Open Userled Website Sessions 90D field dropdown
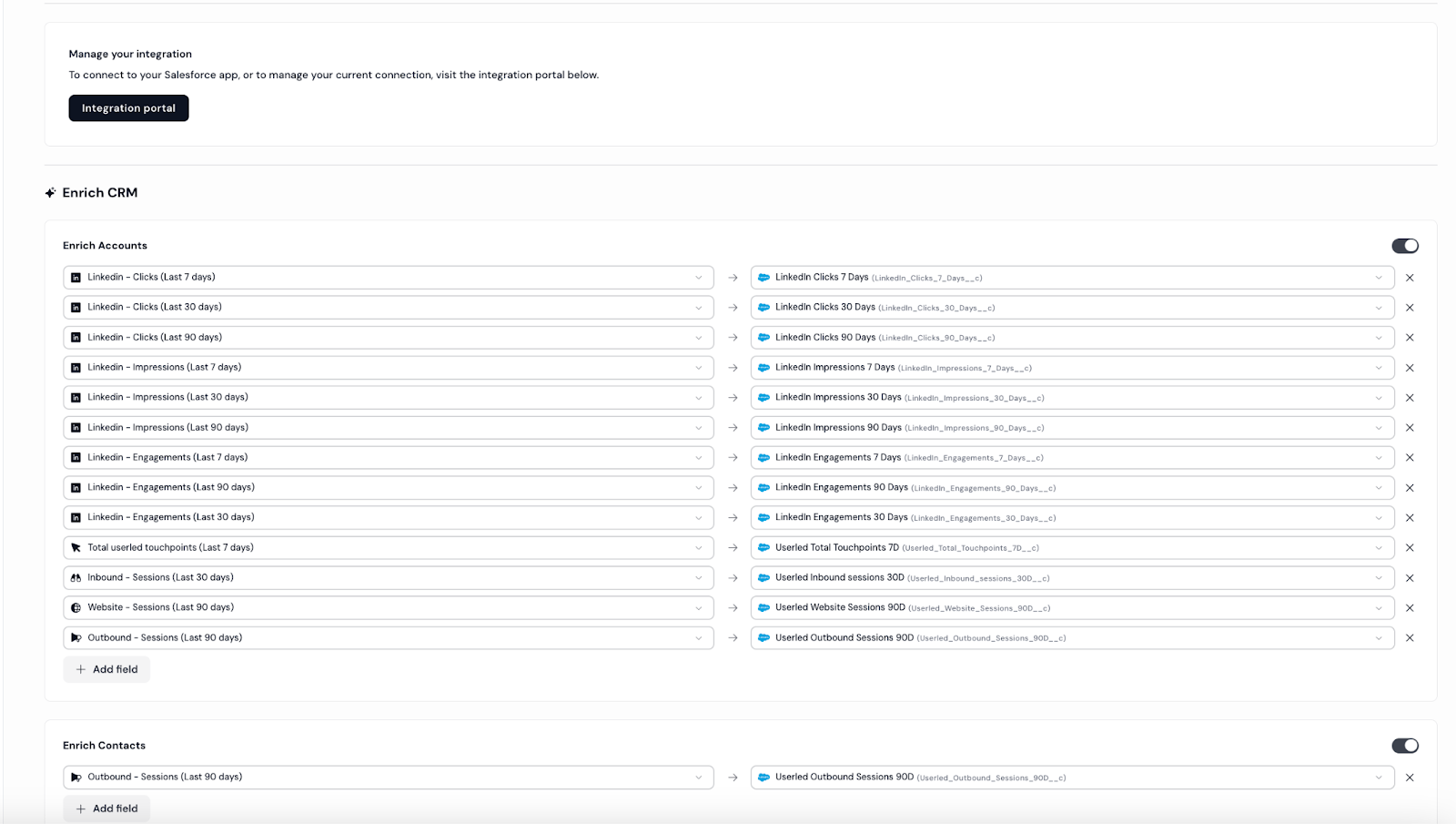The width and height of the screenshot is (1456, 824). 1073,608
